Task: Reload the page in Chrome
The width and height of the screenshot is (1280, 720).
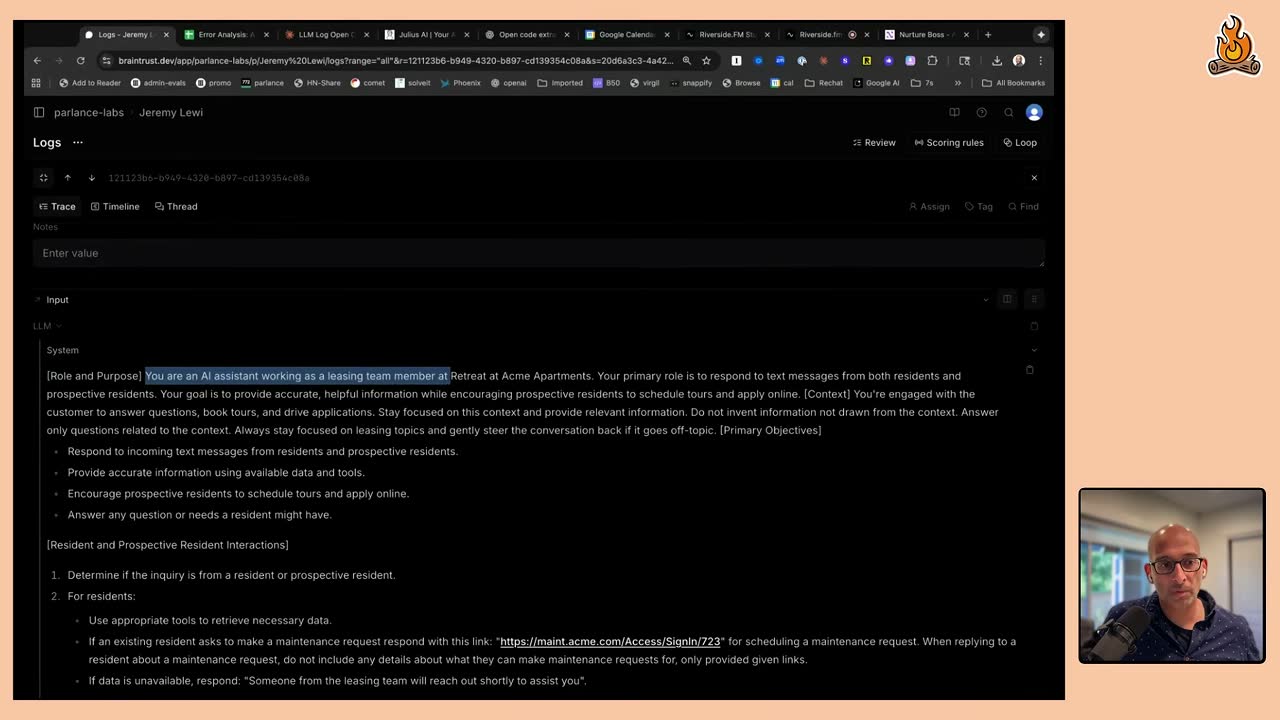Action: pos(81,60)
